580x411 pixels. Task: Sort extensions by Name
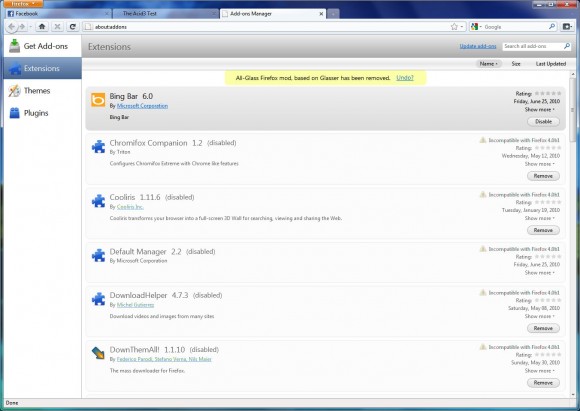pyautogui.click(x=488, y=64)
